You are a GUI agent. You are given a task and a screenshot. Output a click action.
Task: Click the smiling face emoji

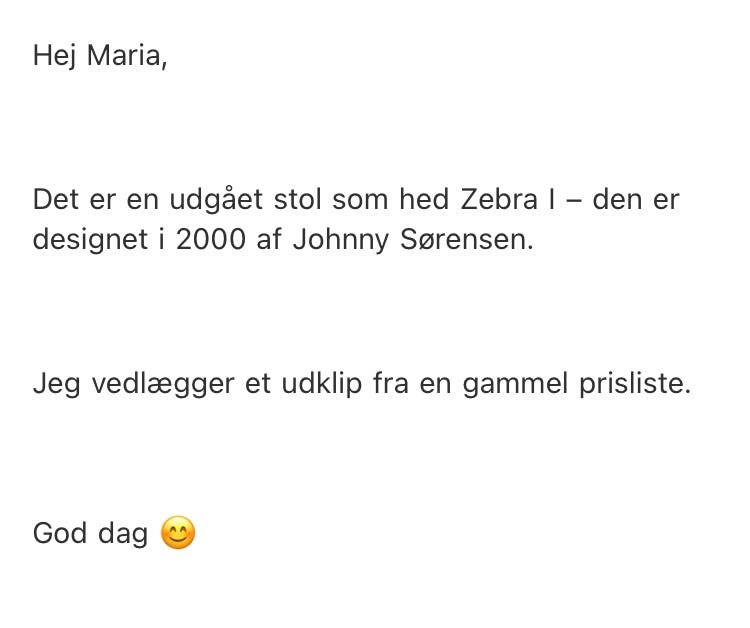[x=178, y=532]
